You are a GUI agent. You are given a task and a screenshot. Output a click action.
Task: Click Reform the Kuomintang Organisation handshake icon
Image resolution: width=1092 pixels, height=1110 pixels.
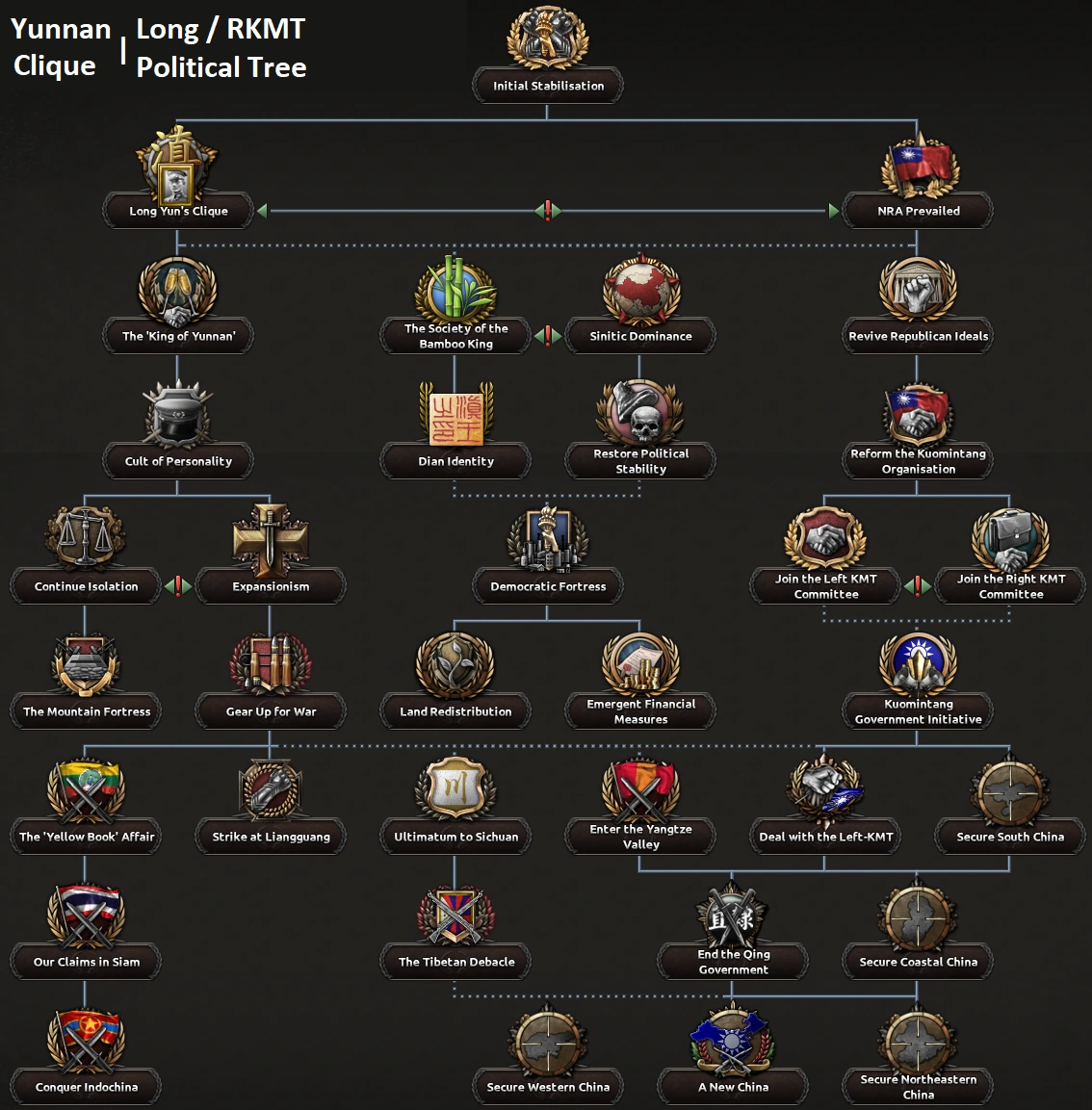pos(919,416)
